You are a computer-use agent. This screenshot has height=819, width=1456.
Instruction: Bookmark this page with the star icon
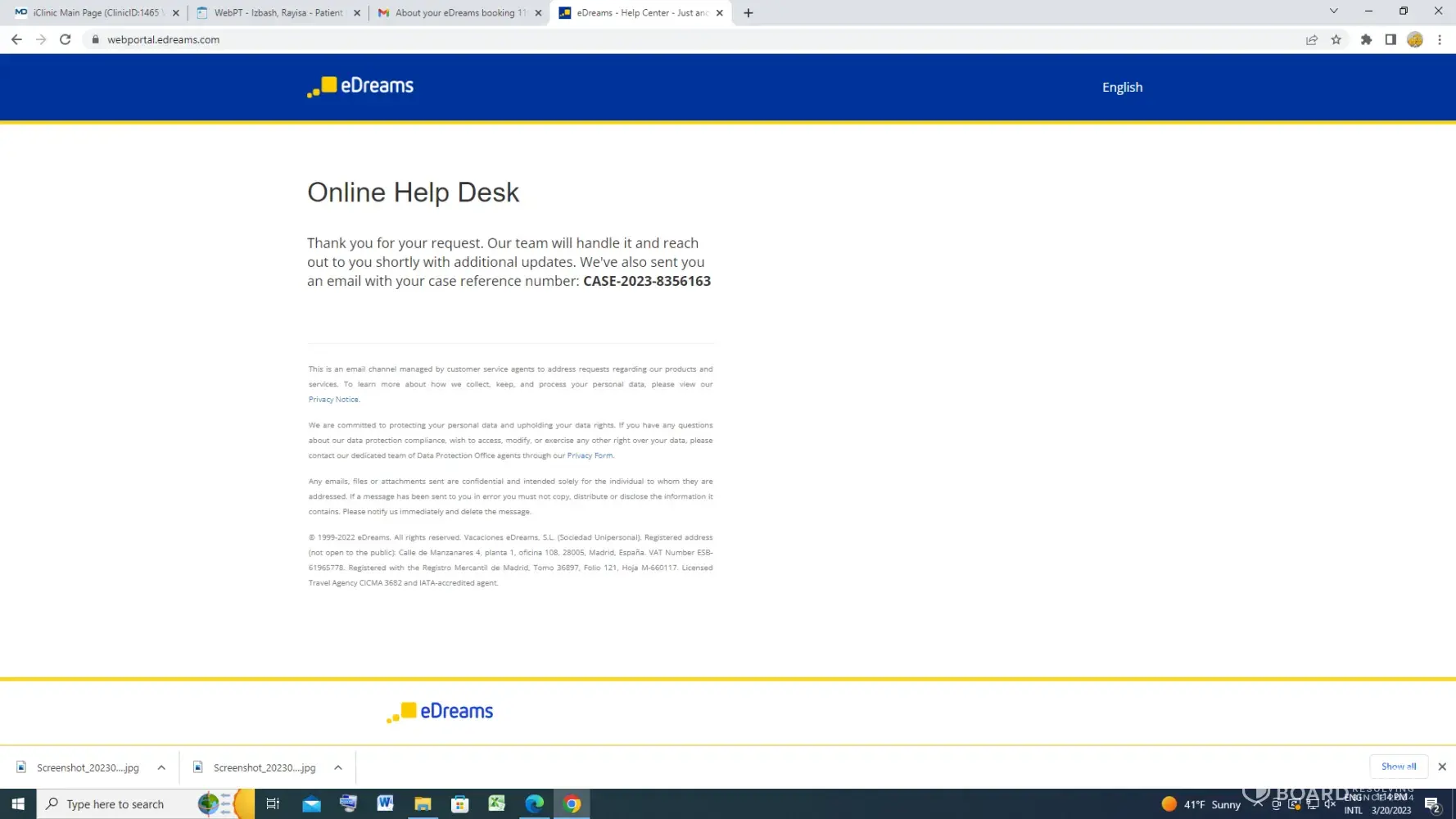(x=1336, y=39)
